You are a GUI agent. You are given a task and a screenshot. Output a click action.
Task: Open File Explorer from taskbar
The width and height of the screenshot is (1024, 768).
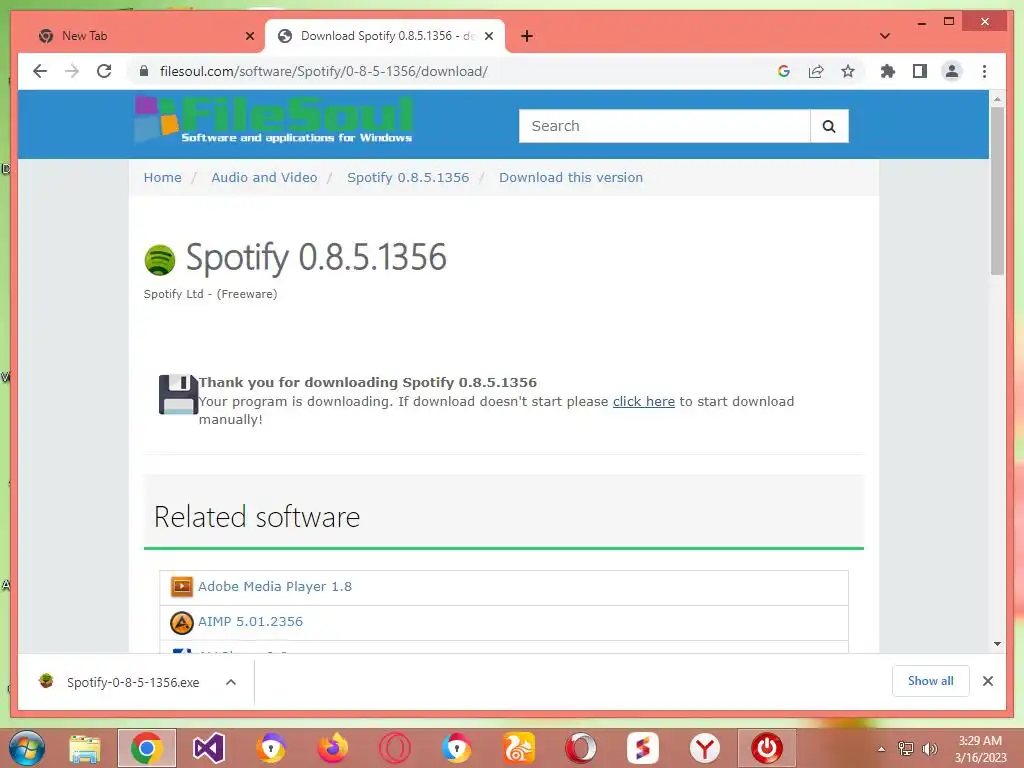coord(85,748)
